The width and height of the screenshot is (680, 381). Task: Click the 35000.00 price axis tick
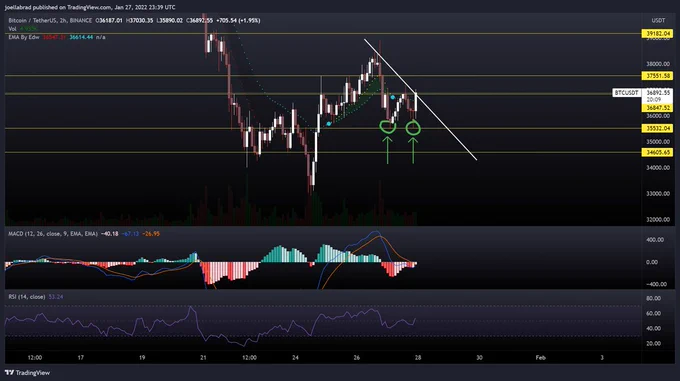point(658,142)
